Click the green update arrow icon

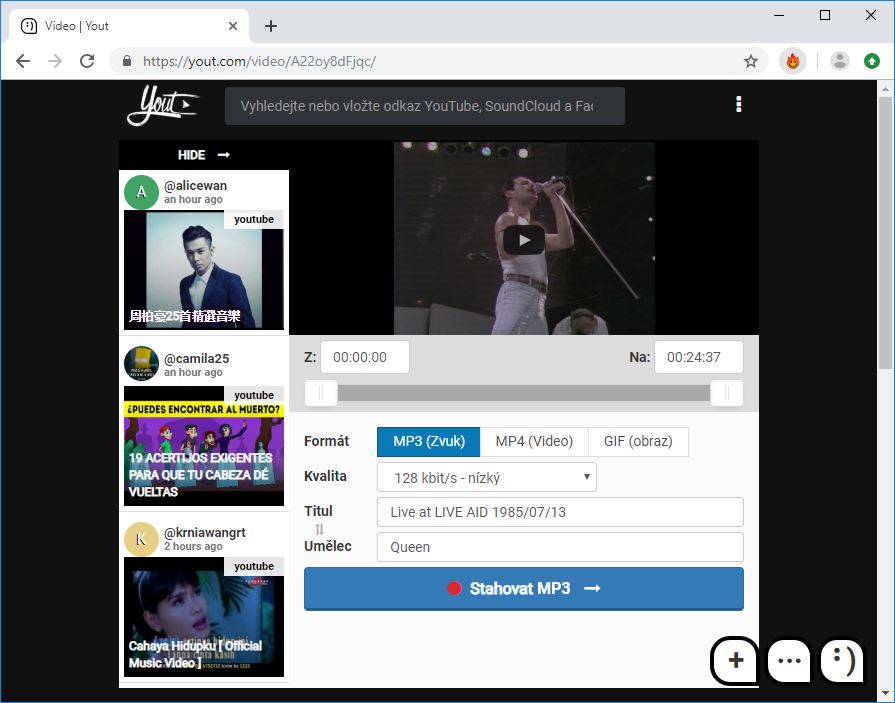click(872, 61)
